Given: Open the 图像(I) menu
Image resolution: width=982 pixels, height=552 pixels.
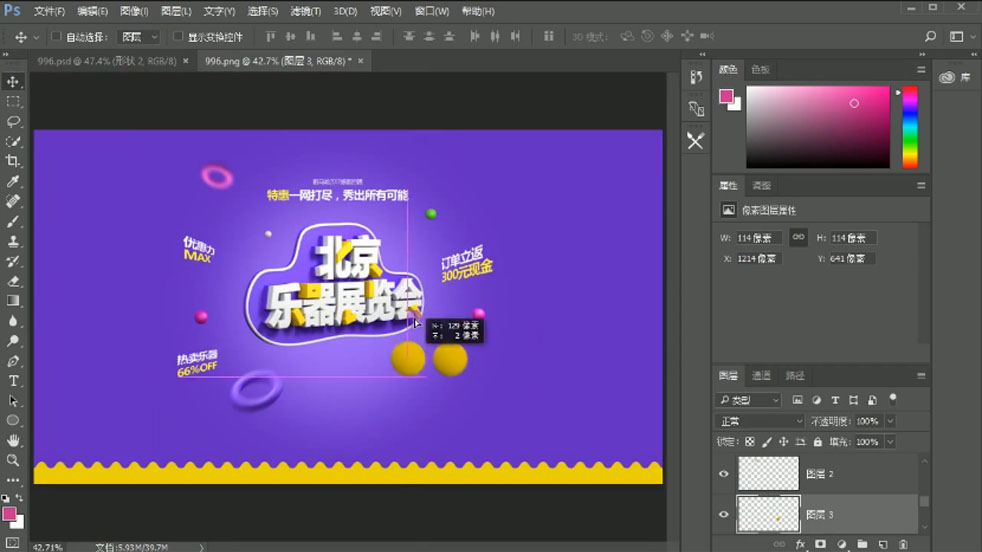Looking at the screenshot, I should [x=134, y=11].
